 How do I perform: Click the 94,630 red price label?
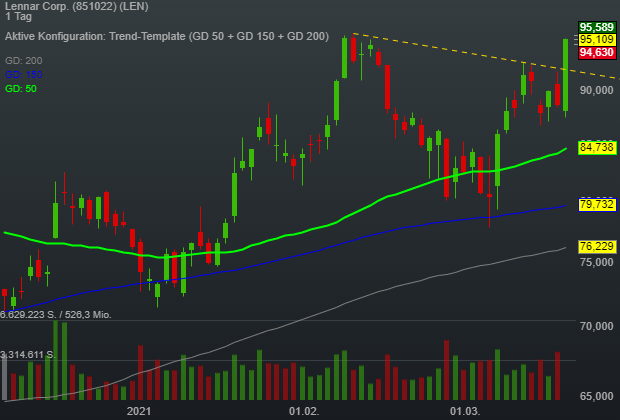597,53
